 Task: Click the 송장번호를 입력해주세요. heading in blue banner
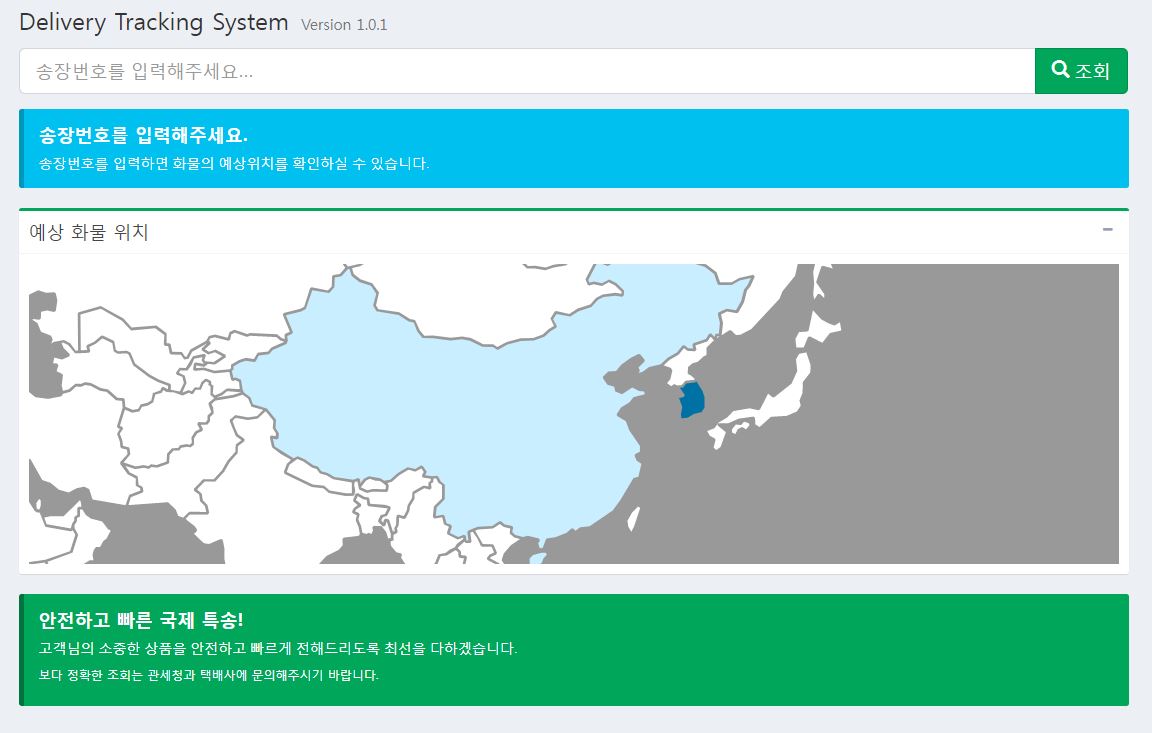143,135
